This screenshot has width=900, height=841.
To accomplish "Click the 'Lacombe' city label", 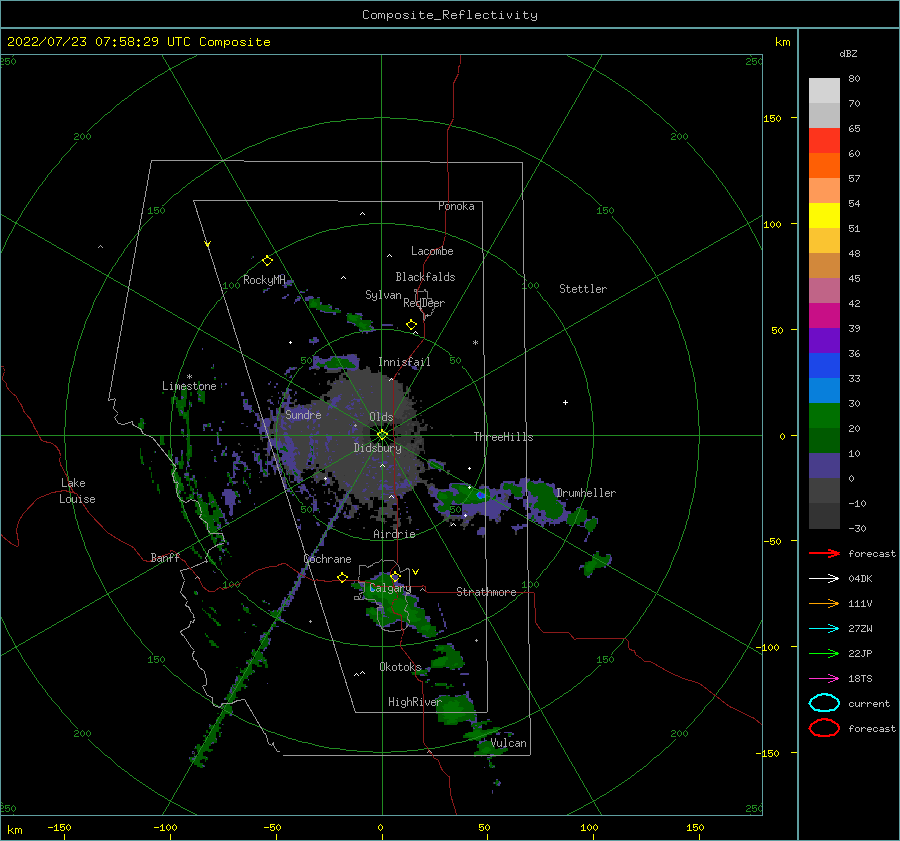I will pyautogui.click(x=432, y=251).
